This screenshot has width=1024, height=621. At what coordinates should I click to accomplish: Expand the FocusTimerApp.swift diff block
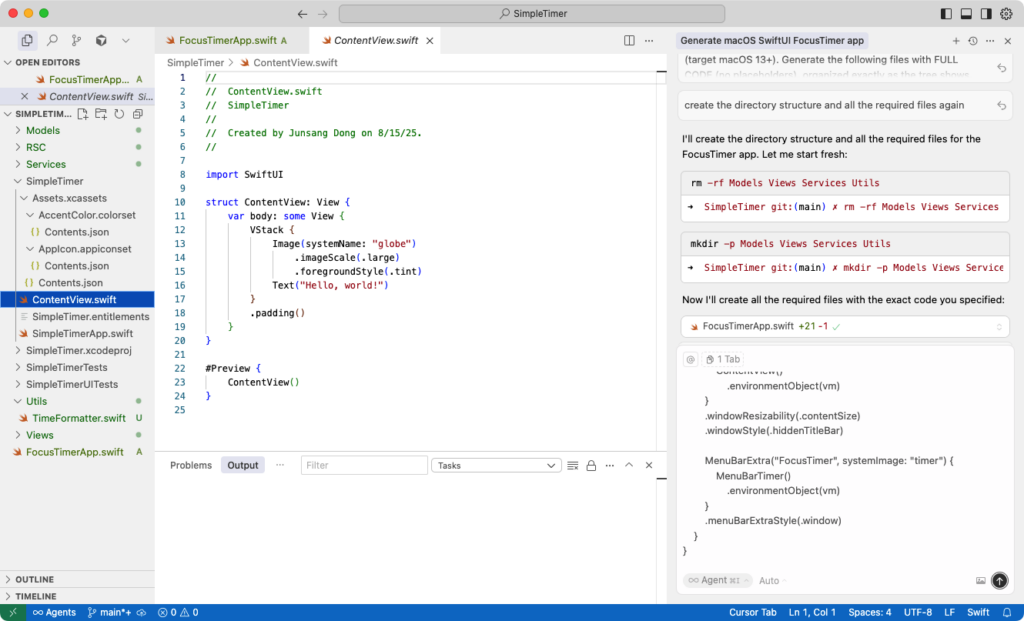(x=999, y=326)
